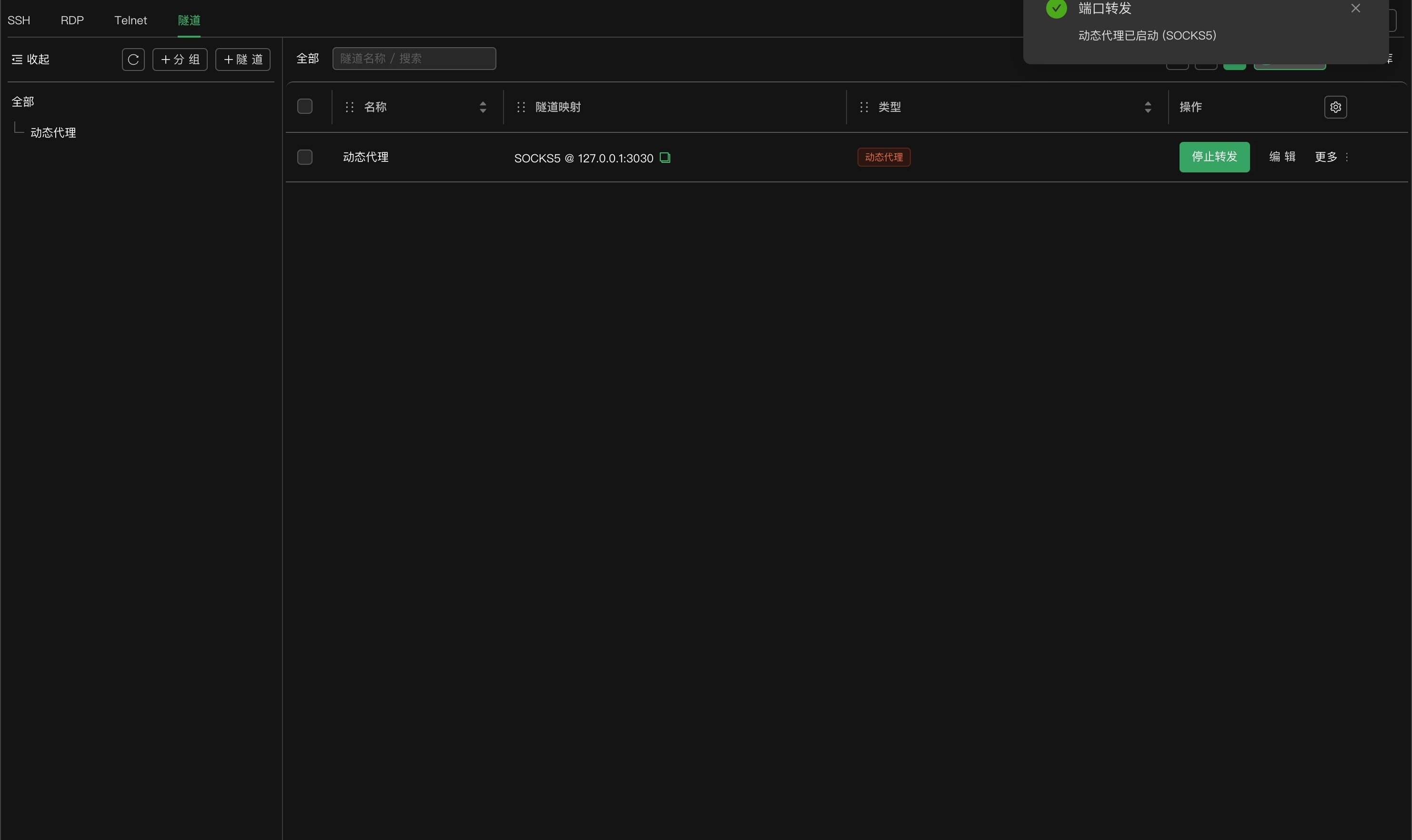Open the table column settings gear
Viewport: 1412px width, 840px height.
point(1336,107)
